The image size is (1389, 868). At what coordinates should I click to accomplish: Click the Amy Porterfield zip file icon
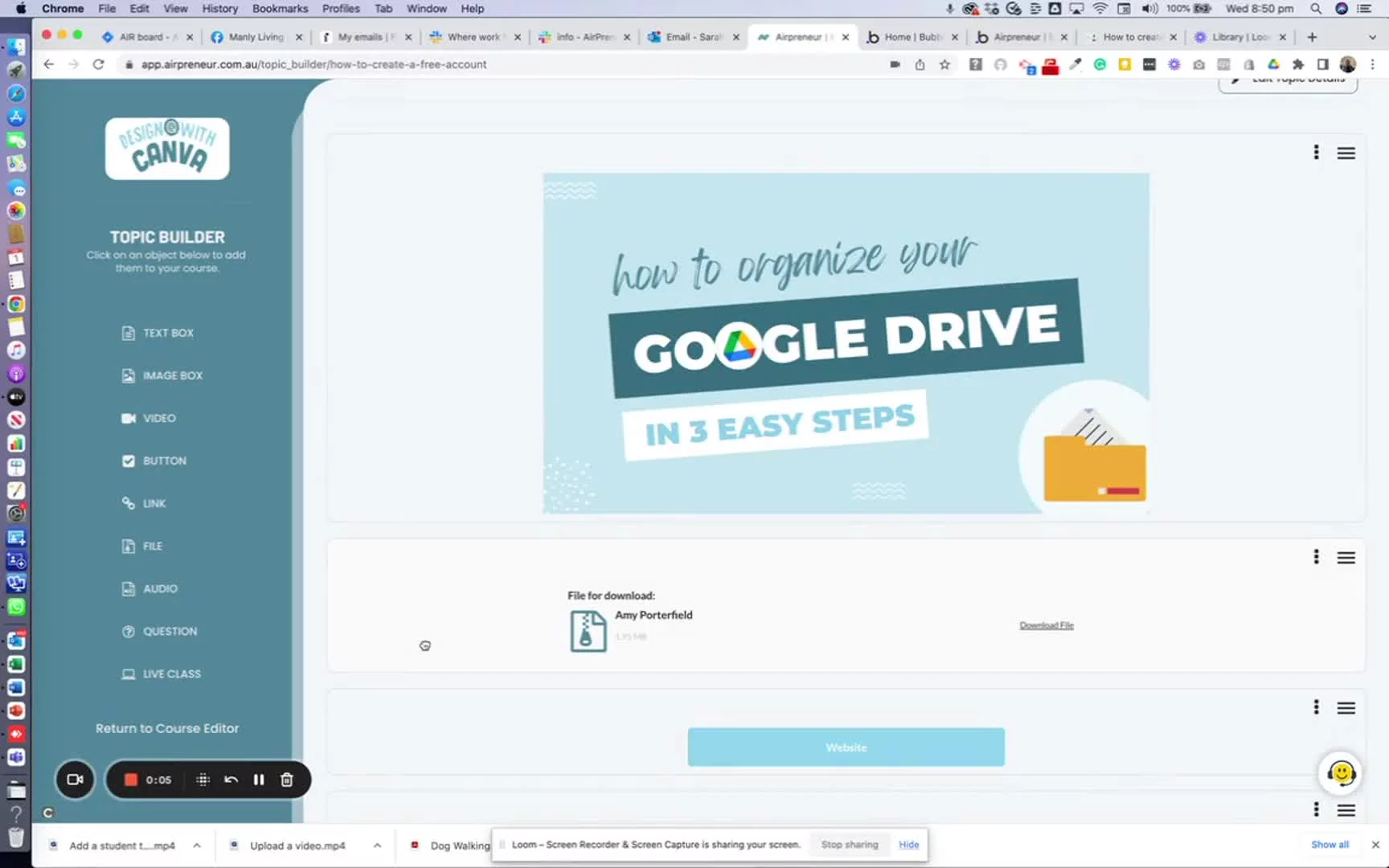pyautogui.click(x=588, y=631)
